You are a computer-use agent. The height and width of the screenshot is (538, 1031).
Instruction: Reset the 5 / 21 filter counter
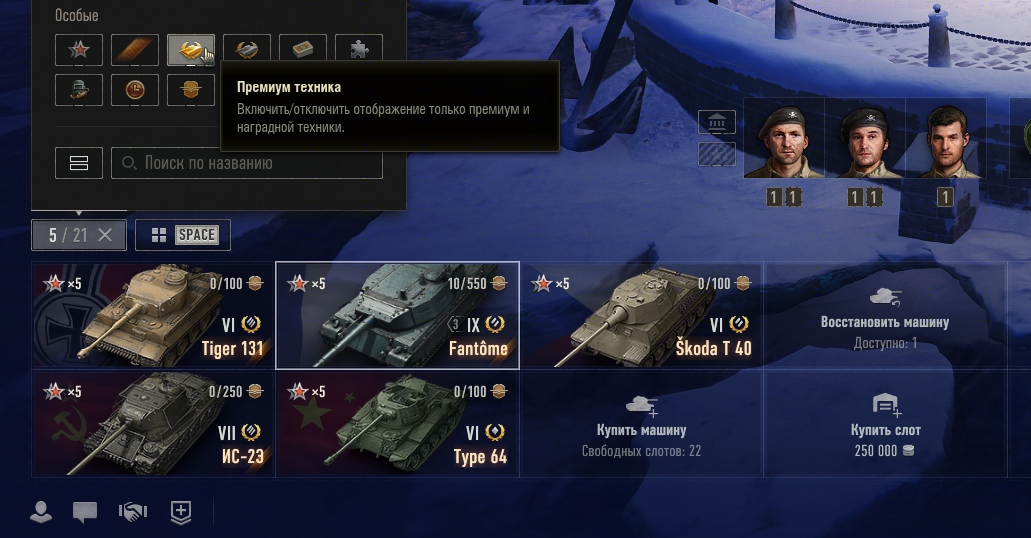[x=105, y=235]
